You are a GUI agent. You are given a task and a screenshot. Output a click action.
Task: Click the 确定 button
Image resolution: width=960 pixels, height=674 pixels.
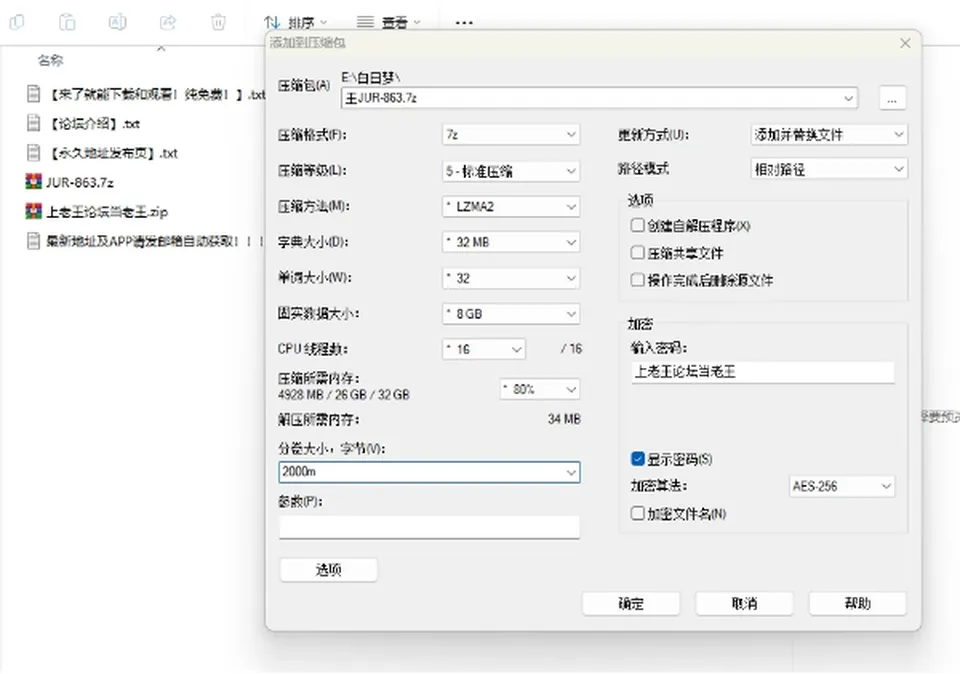click(631, 604)
